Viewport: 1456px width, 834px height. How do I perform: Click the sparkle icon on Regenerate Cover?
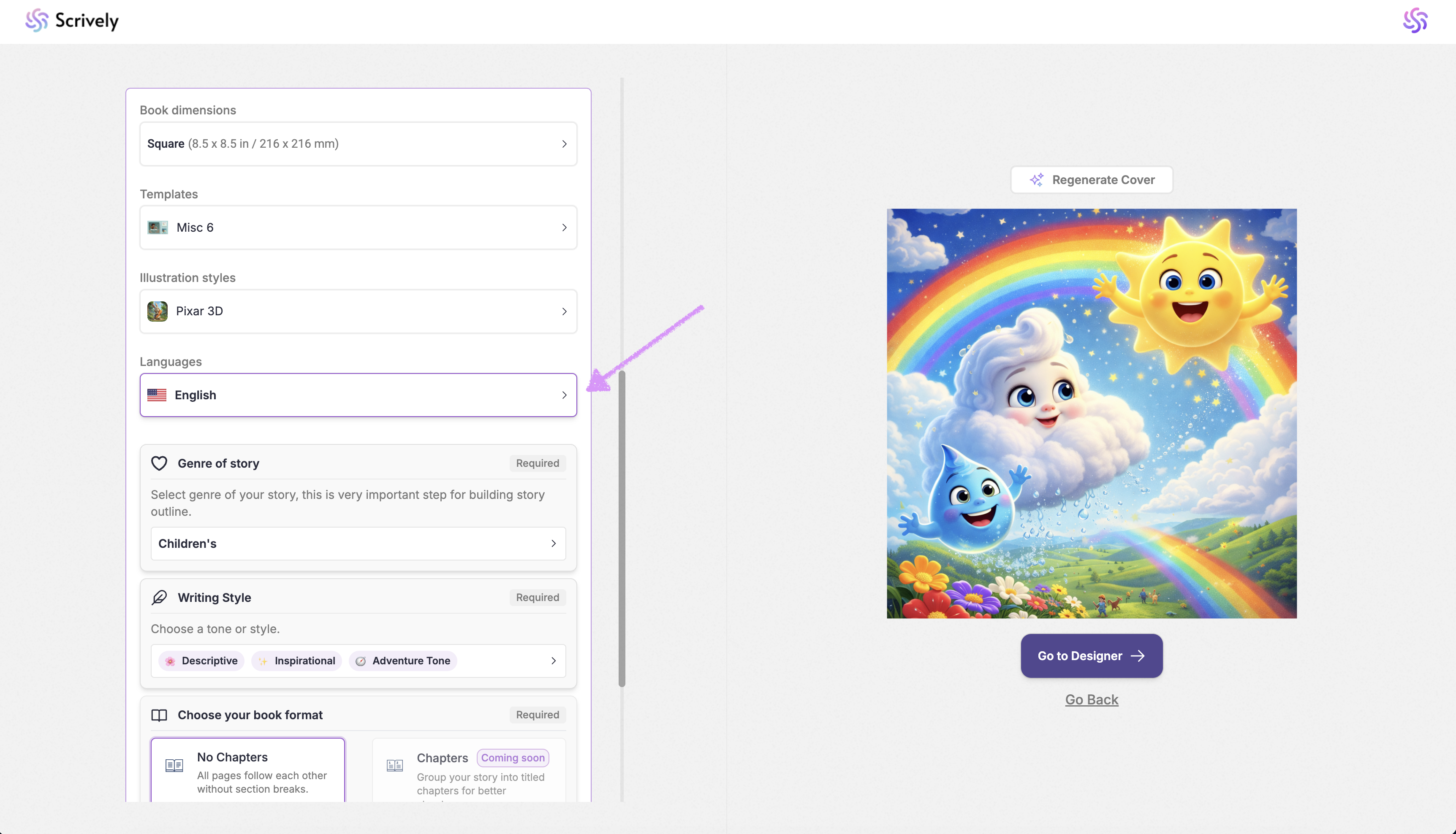pyautogui.click(x=1036, y=180)
